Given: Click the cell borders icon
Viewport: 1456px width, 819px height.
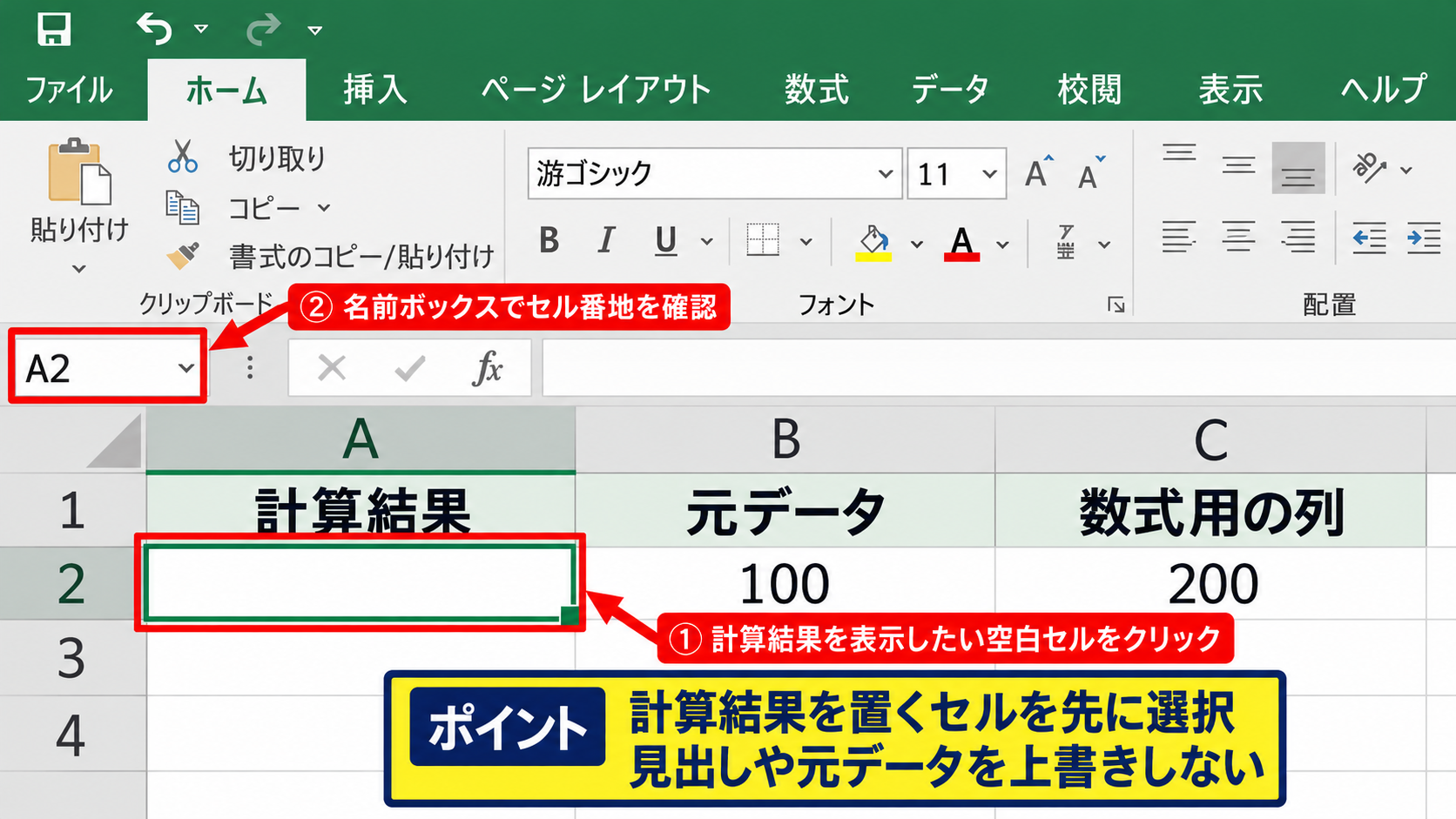Looking at the screenshot, I should point(763,240).
